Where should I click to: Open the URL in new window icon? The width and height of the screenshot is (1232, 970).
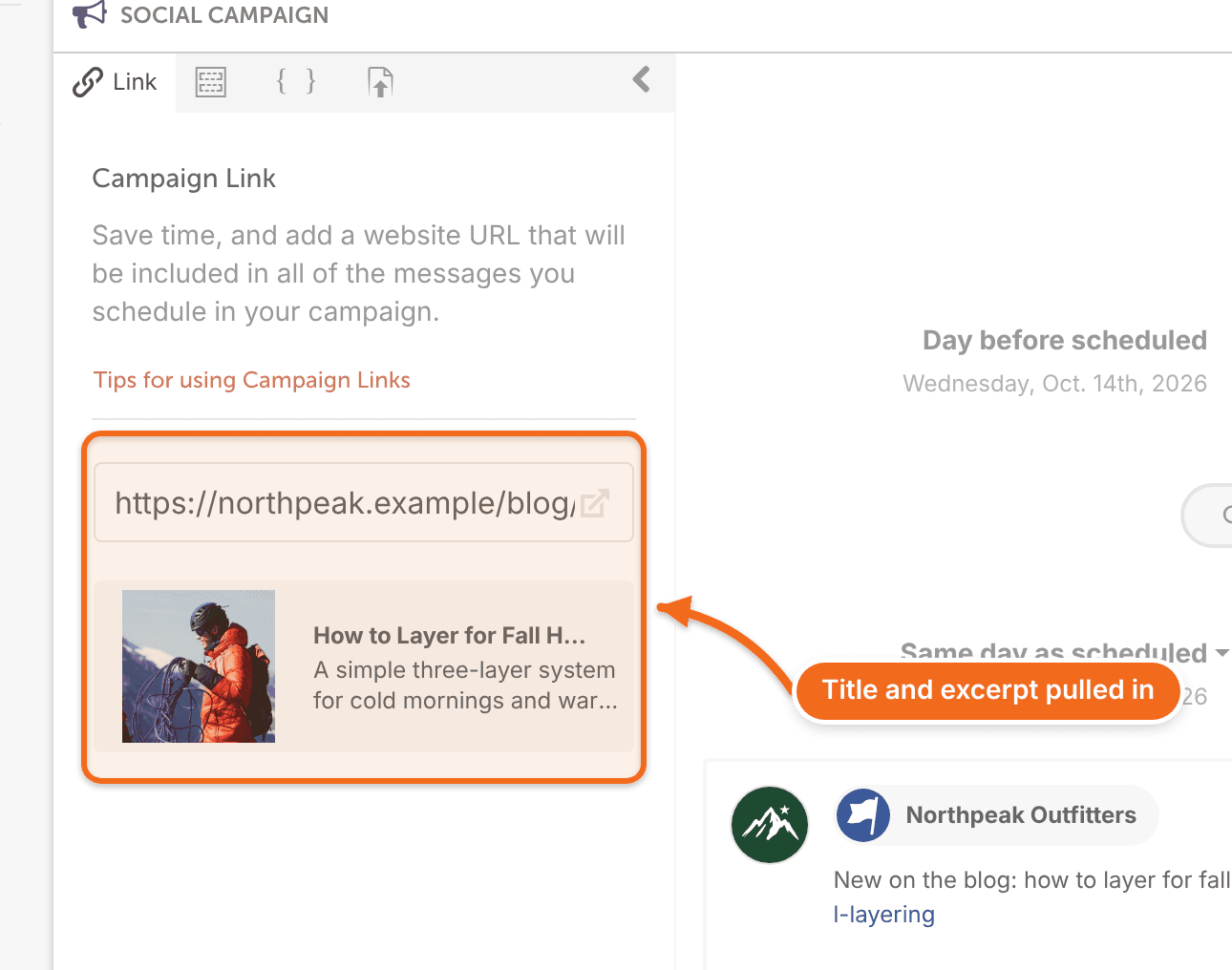pos(595,503)
